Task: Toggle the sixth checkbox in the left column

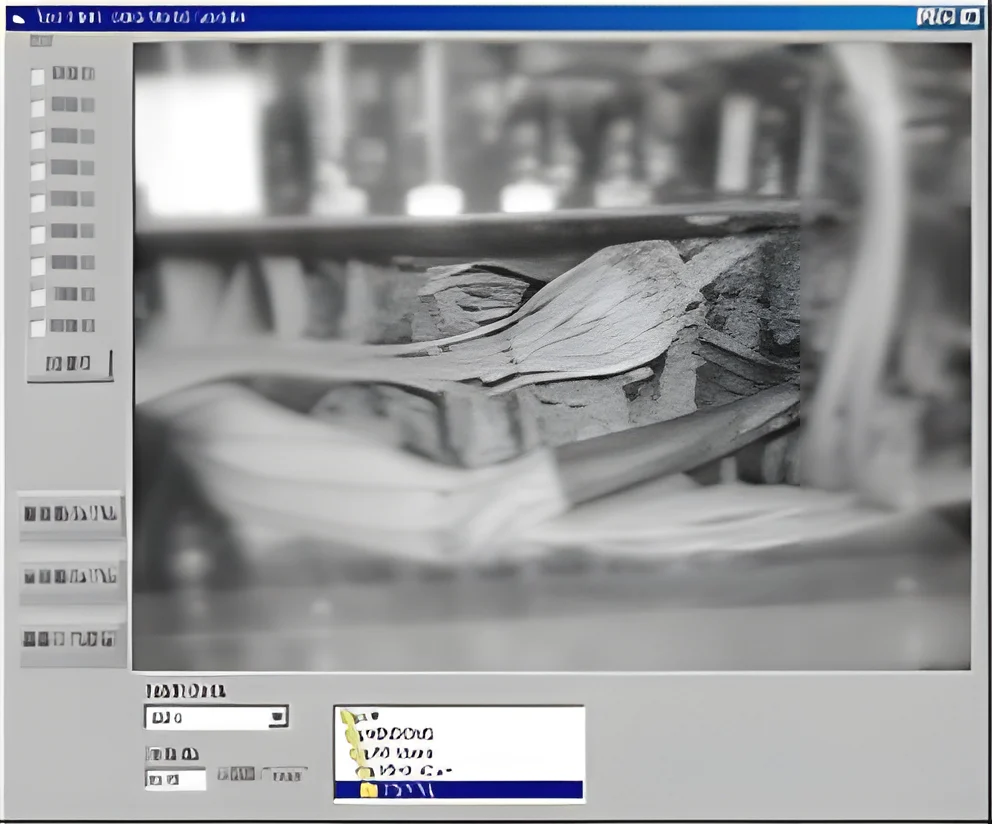Action: (38, 235)
